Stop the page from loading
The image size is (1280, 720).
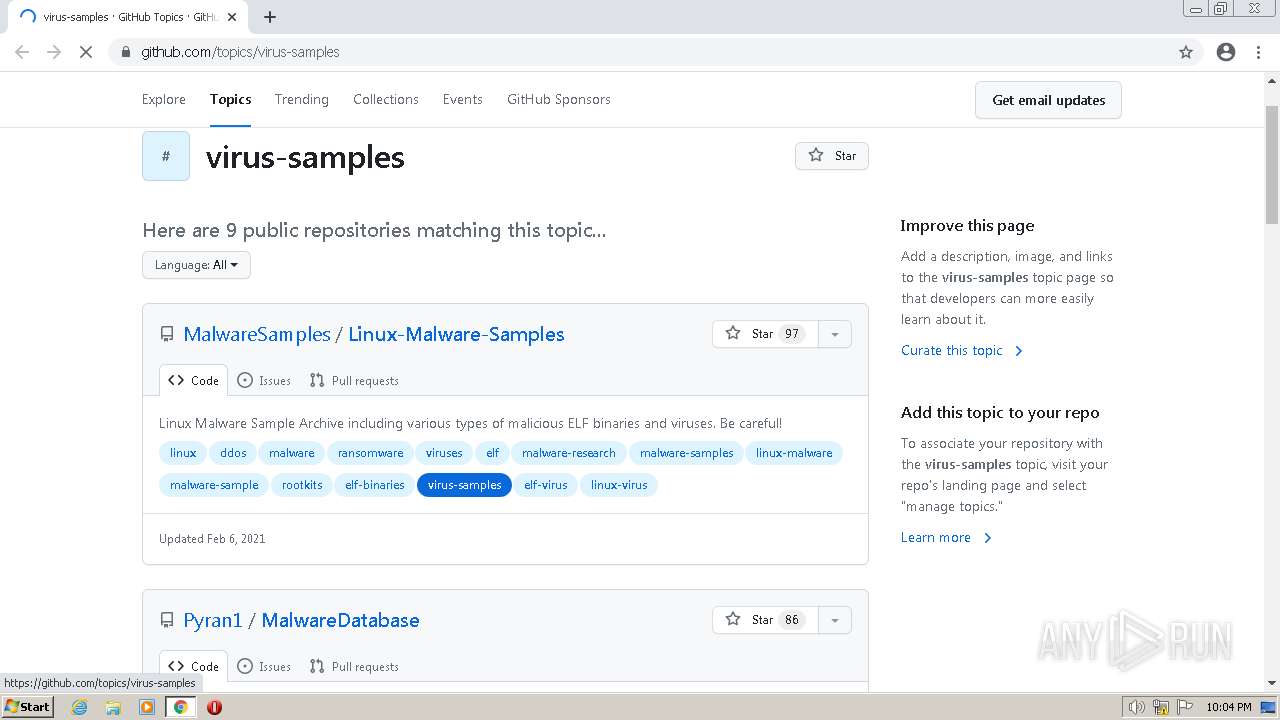click(x=86, y=52)
